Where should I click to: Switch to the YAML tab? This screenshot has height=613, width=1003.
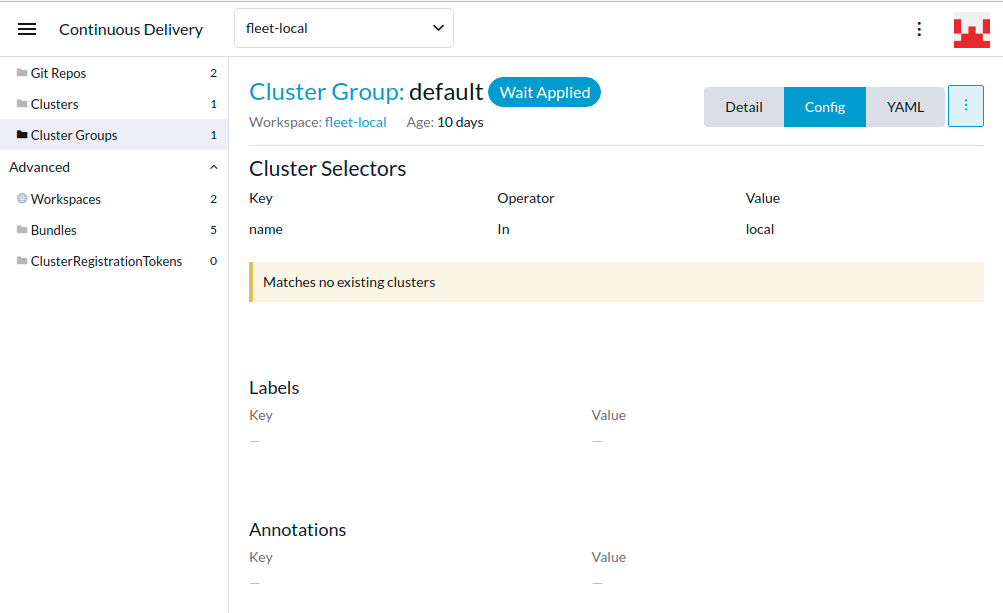[x=905, y=106]
